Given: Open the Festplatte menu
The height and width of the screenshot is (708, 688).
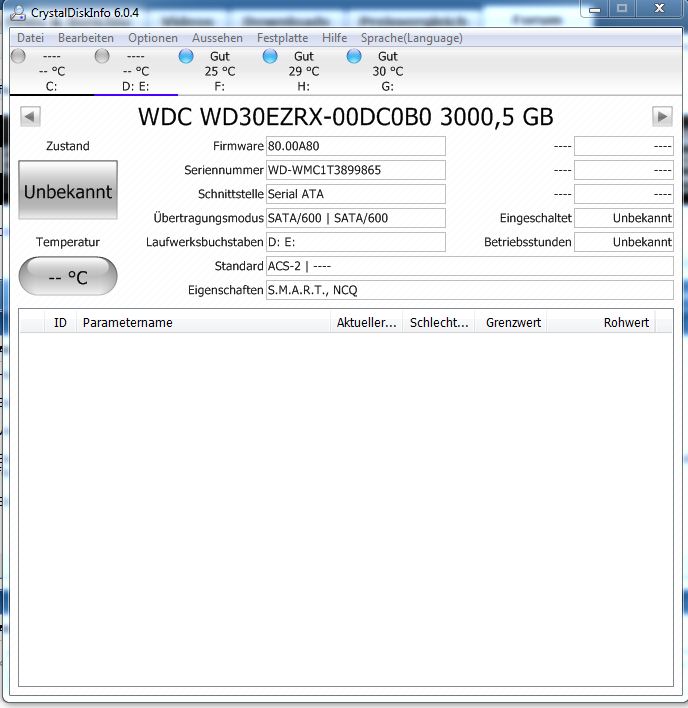Looking at the screenshot, I should [283, 38].
